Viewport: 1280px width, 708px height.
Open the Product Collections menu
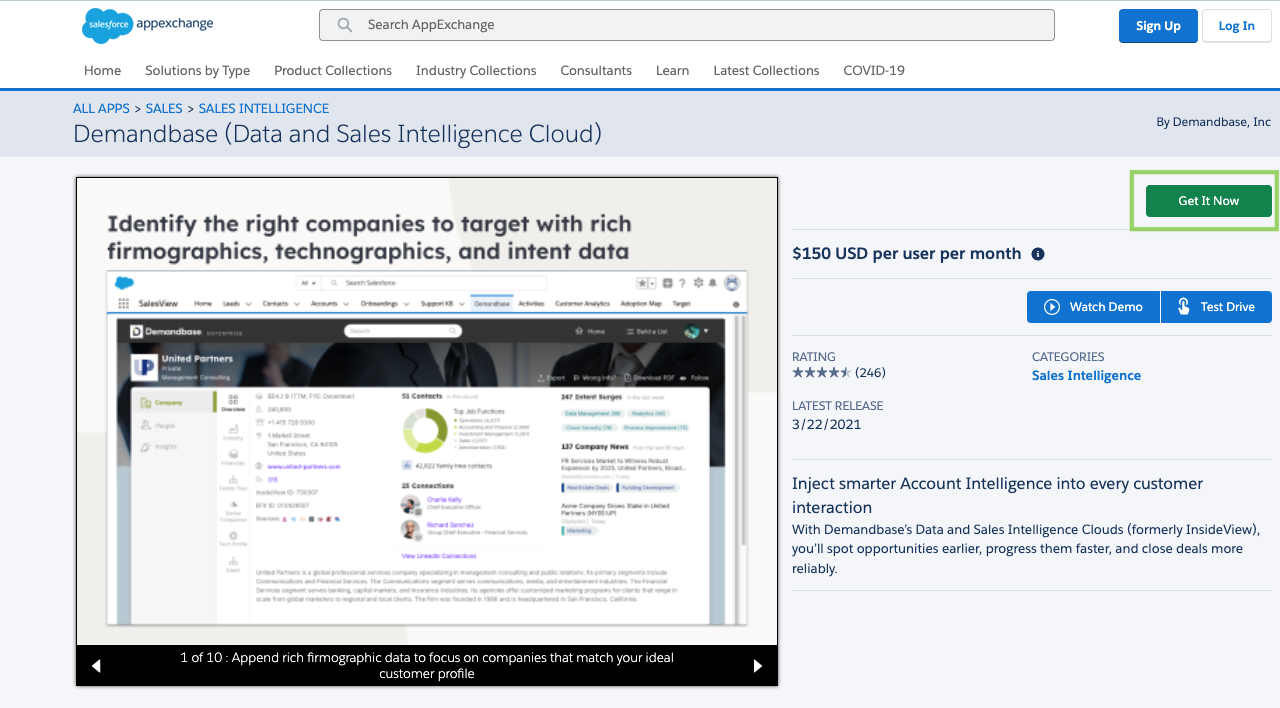(333, 70)
